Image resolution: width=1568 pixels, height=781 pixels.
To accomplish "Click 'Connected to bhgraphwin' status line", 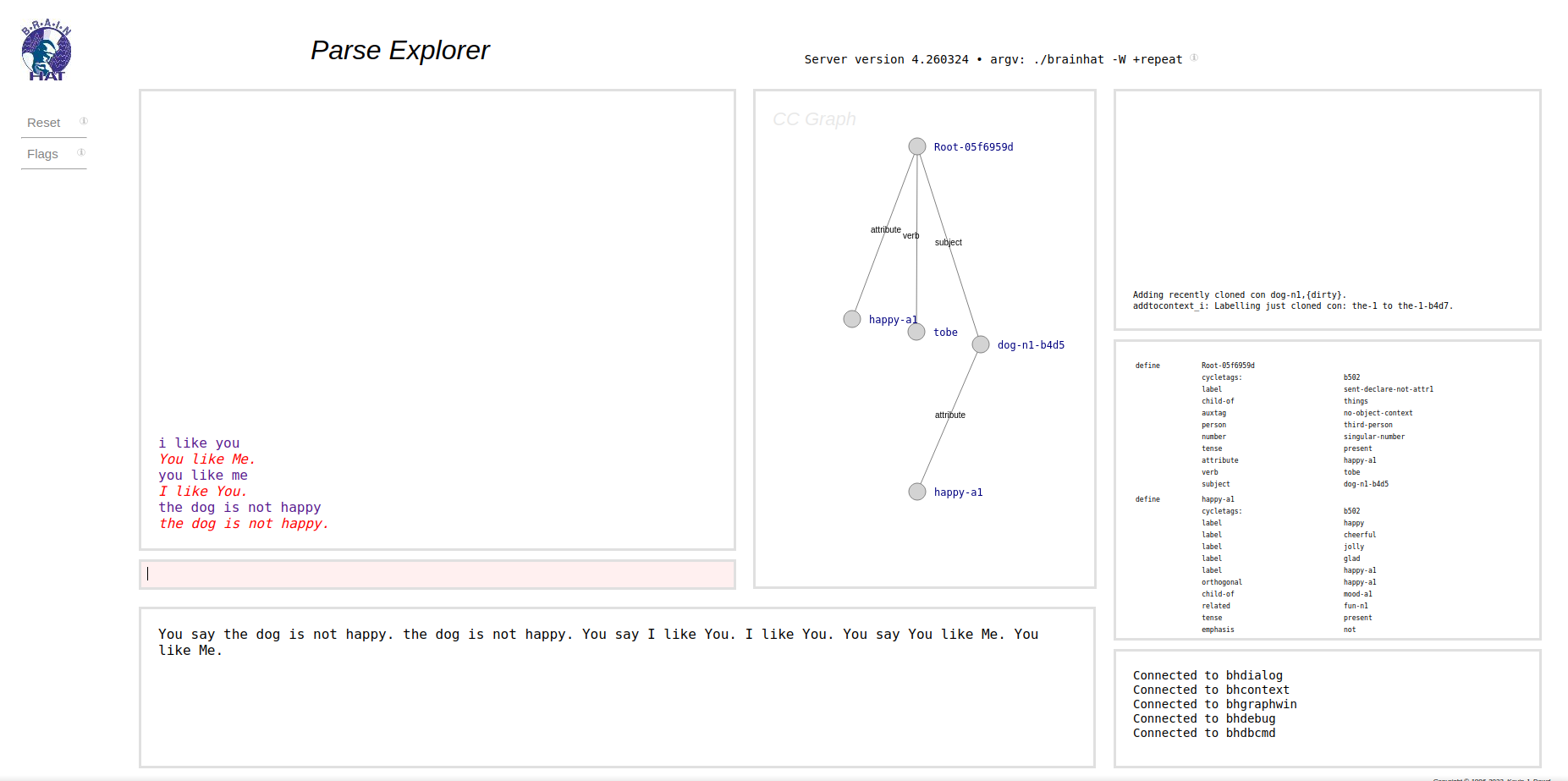I will 1214,704.
